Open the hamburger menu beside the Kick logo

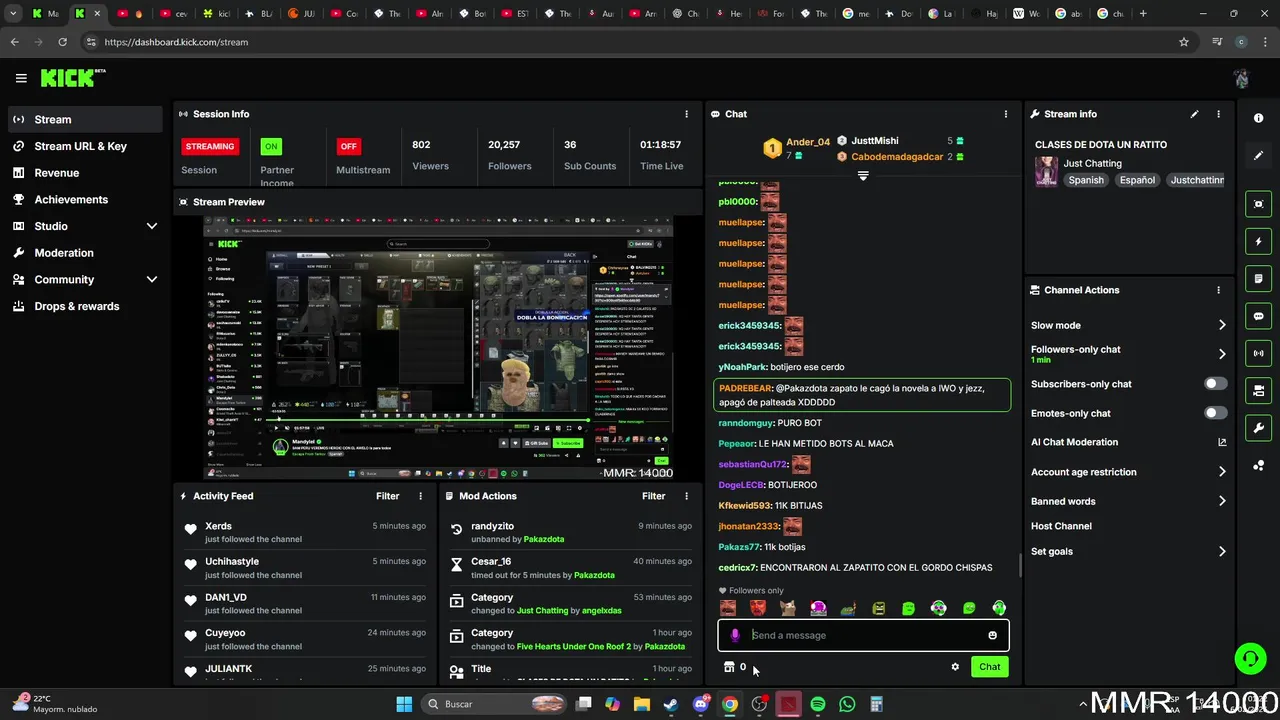(x=21, y=78)
